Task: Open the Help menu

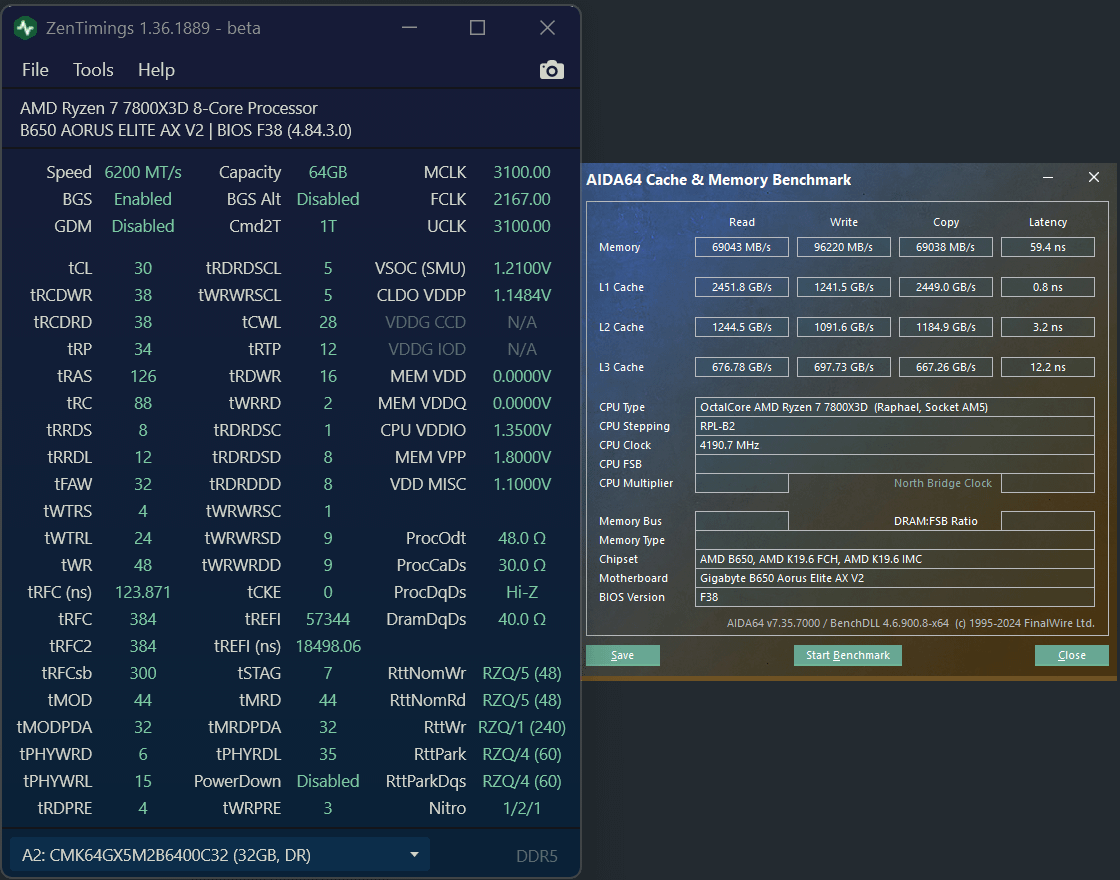Action: tap(156, 70)
